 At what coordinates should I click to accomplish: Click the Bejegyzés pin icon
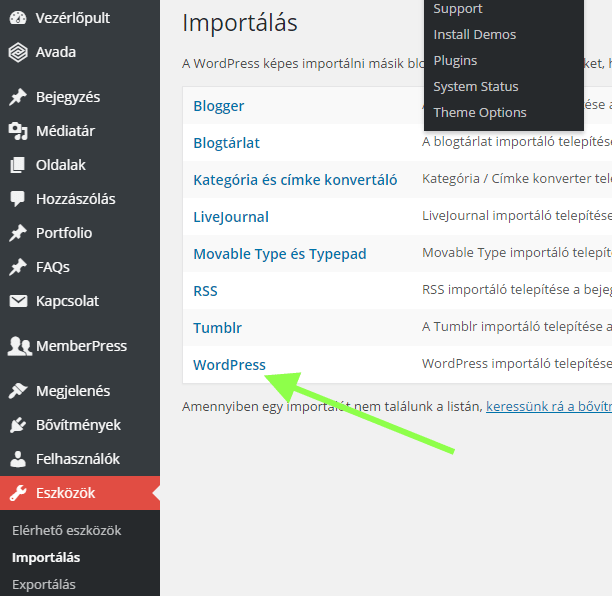click(18, 97)
